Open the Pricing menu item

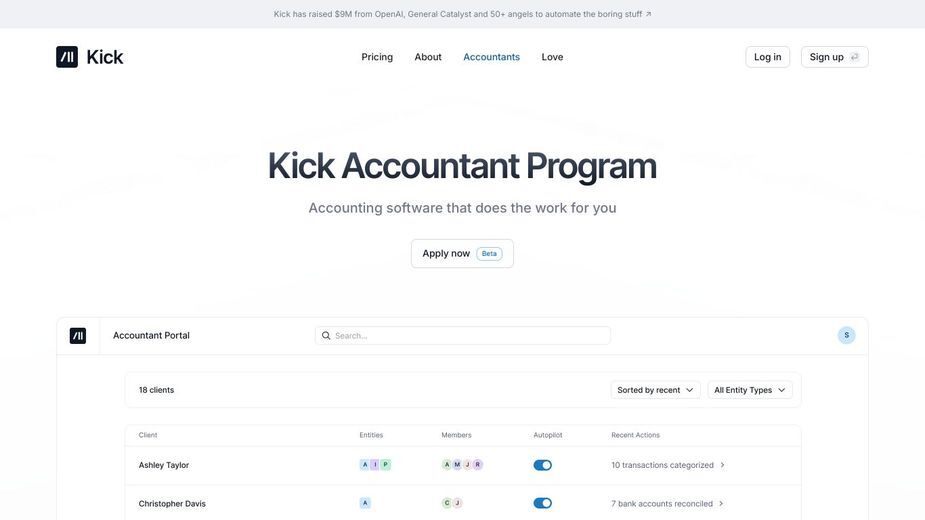[377, 57]
